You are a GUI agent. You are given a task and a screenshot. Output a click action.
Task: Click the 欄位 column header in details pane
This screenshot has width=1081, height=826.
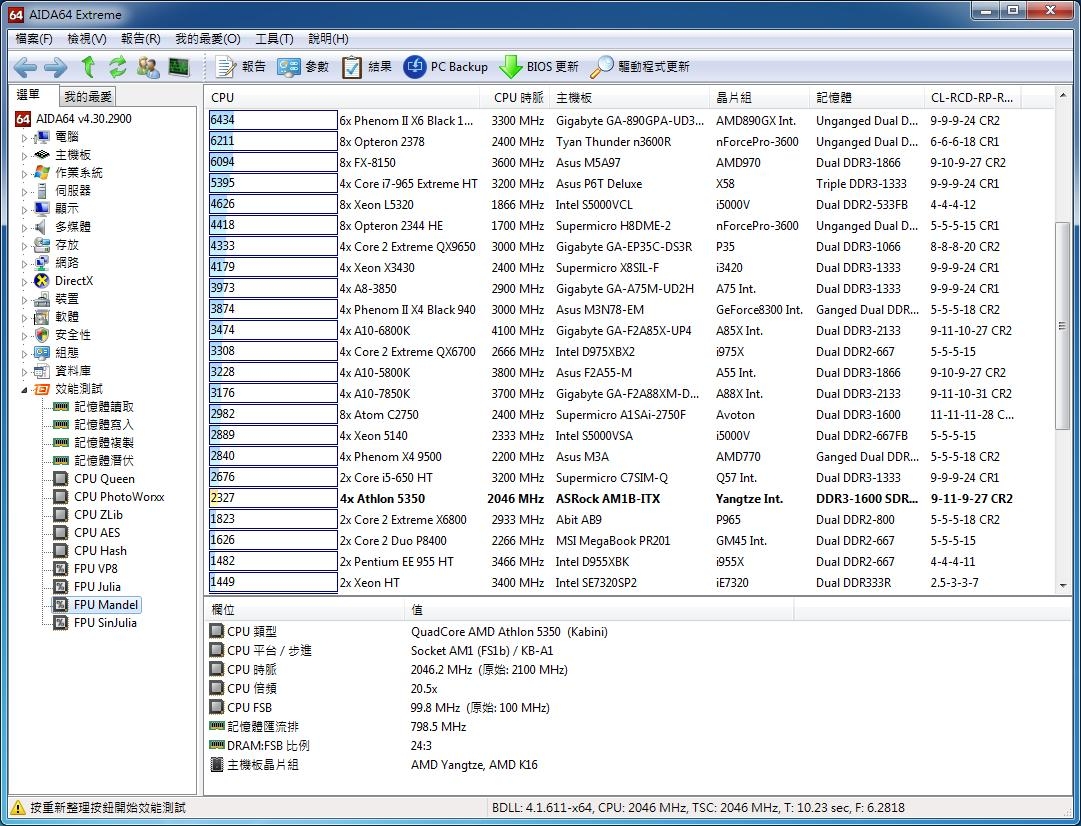pyautogui.click(x=305, y=610)
